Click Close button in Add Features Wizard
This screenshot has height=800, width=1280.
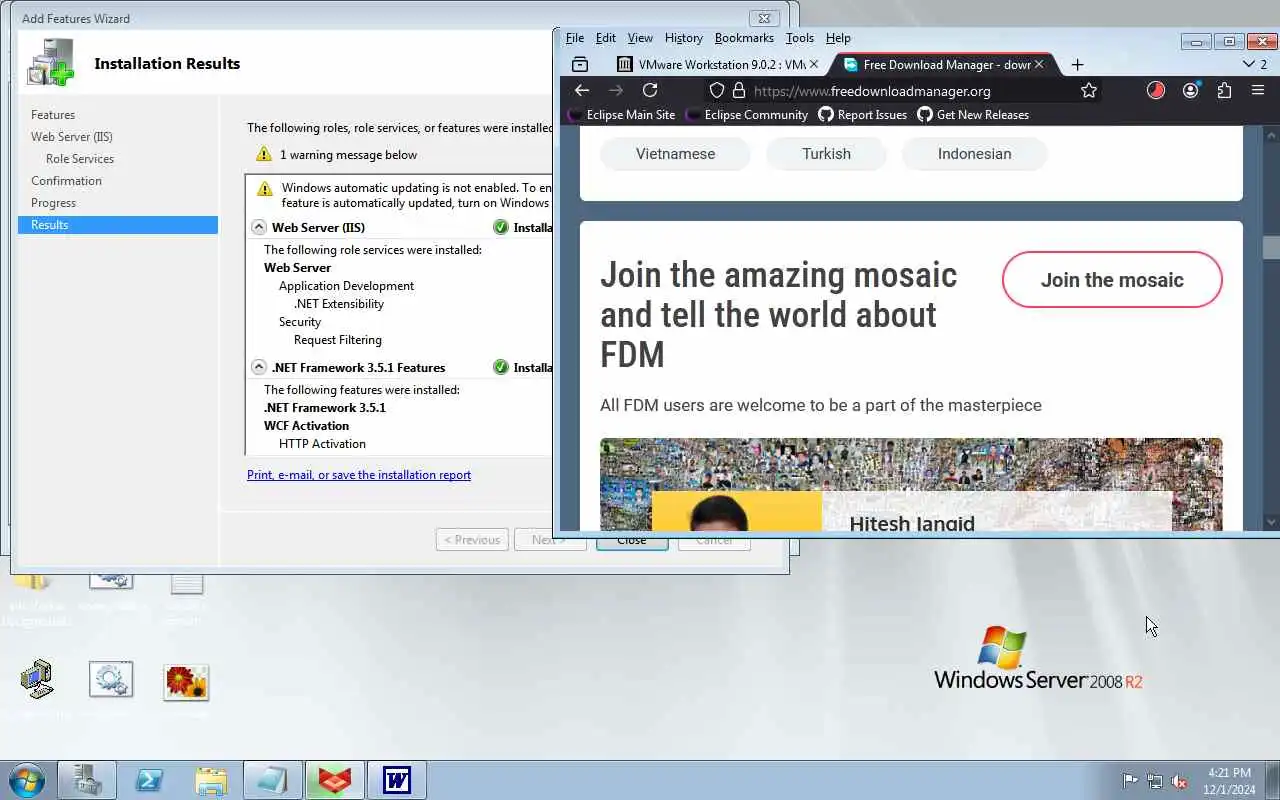coord(632,540)
